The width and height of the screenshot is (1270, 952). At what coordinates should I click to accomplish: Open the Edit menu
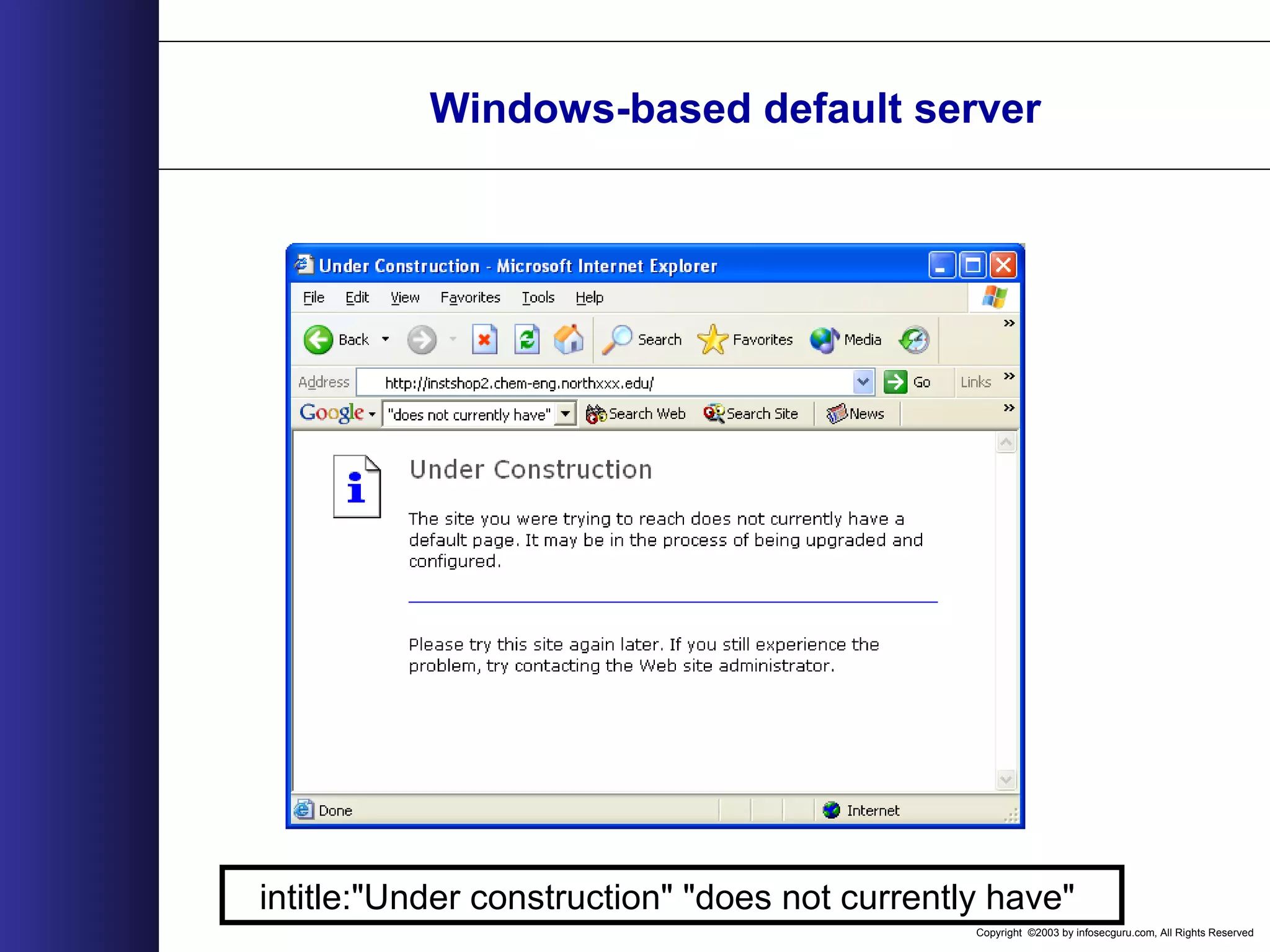click(357, 297)
